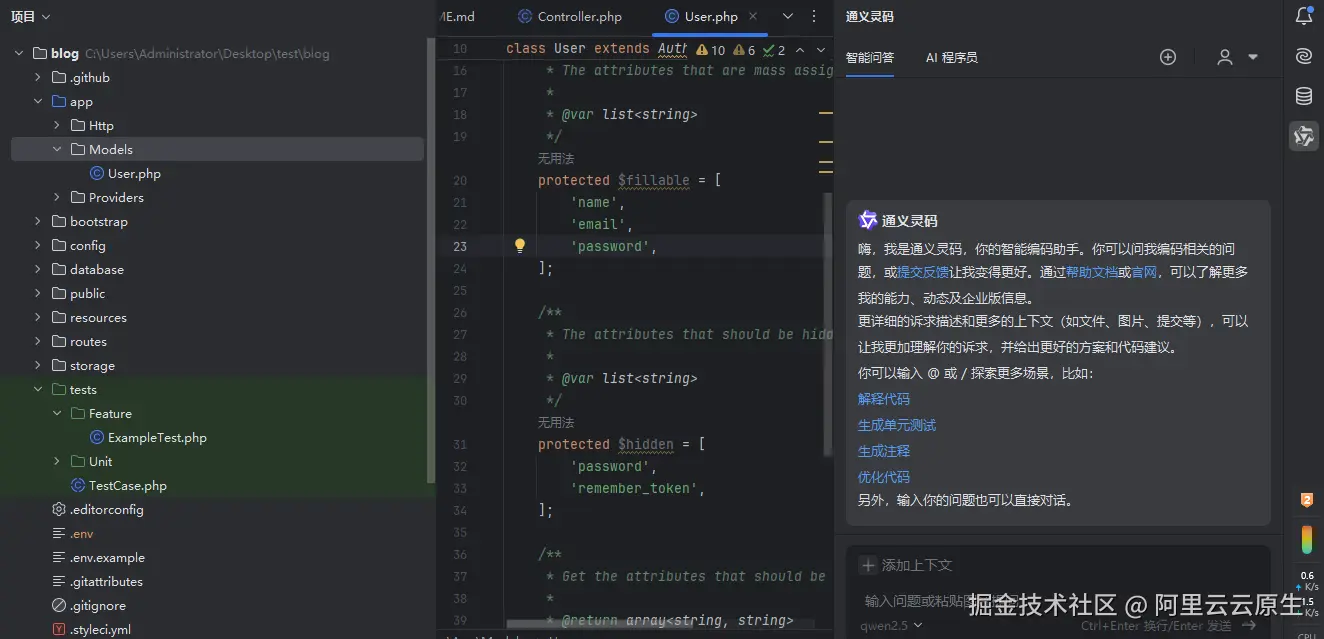This screenshot has width=1324, height=639.
Task: Send message with arrow icon
Action: click(1248, 625)
